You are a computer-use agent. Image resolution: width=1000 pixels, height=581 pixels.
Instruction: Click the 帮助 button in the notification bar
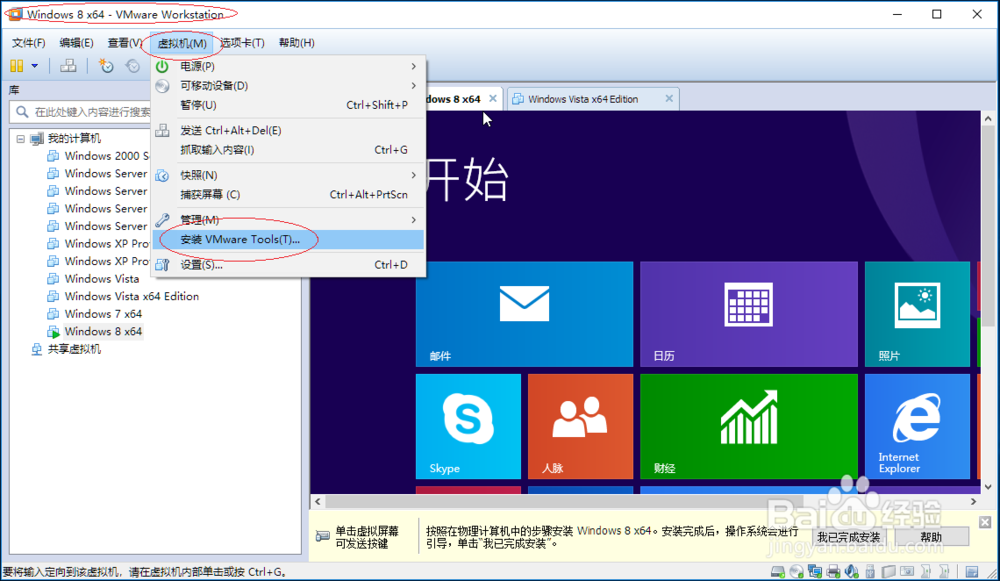[930, 536]
